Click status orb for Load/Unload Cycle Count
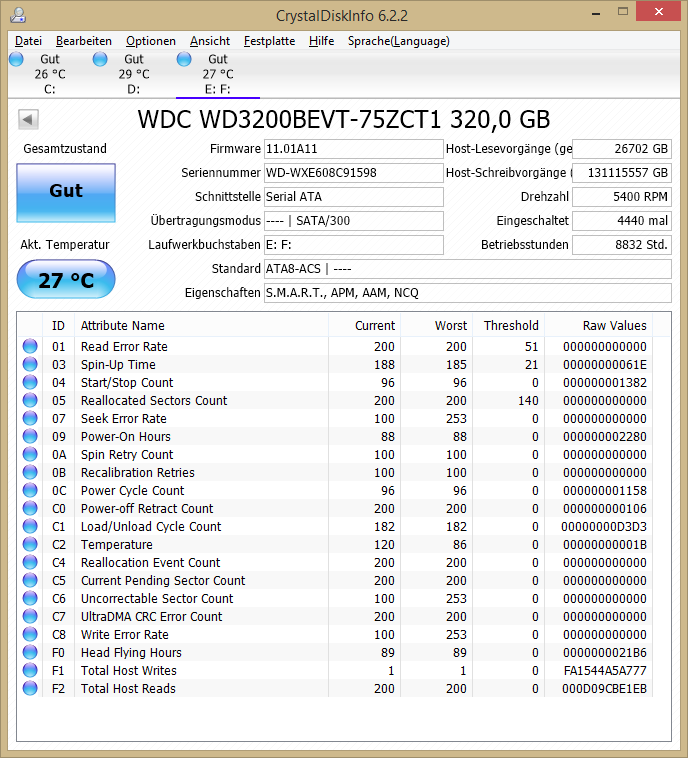 [x=30, y=526]
